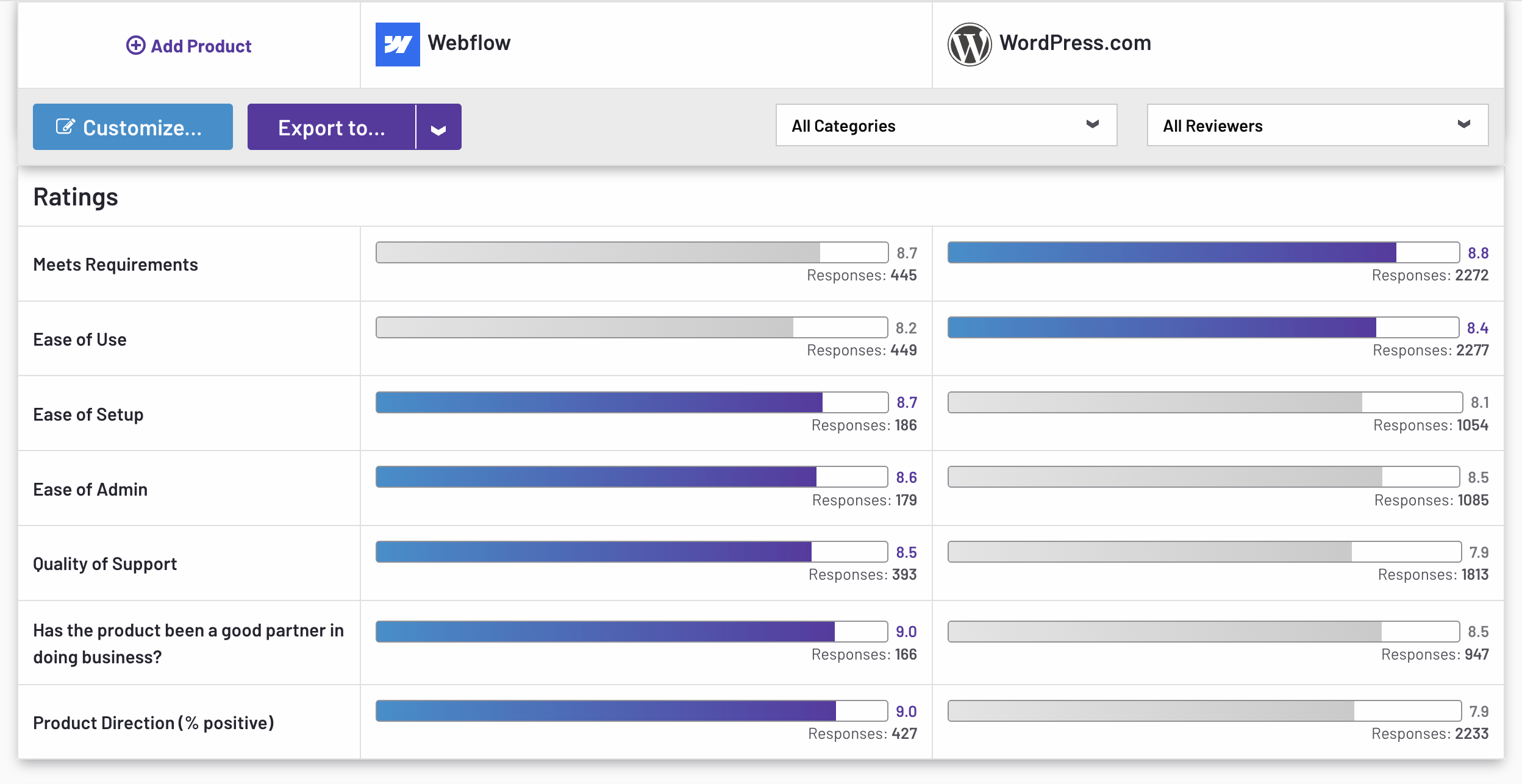Click the Webflow logo icon
Image resolution: width=1522 pixels, height=784 pixels.
pos(398,45)
